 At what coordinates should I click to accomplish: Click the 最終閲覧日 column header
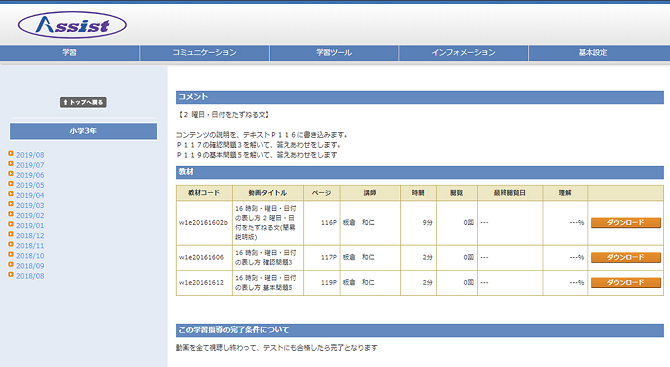(510, 193)
